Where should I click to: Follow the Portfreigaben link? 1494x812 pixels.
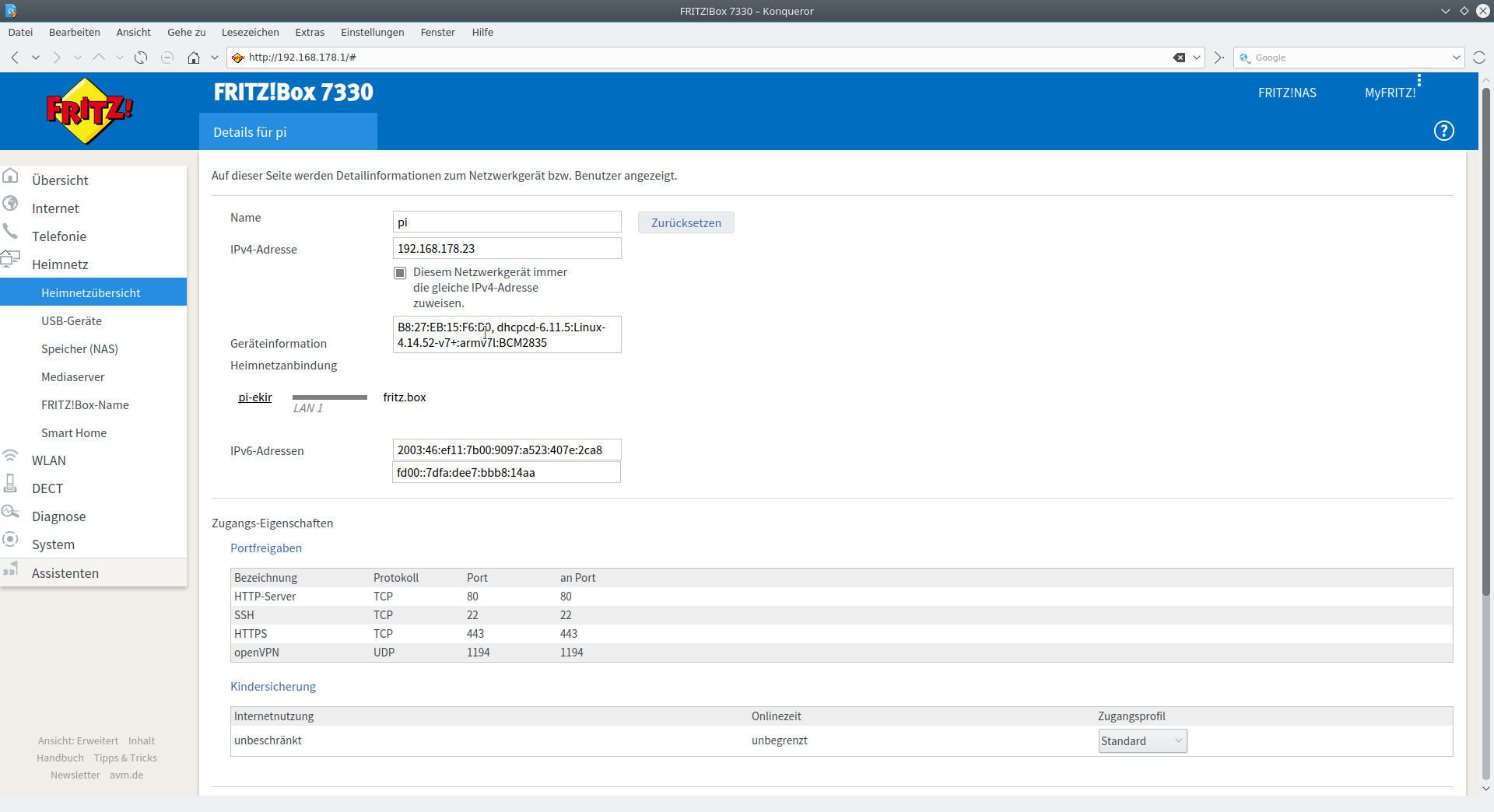click(266, 548)
